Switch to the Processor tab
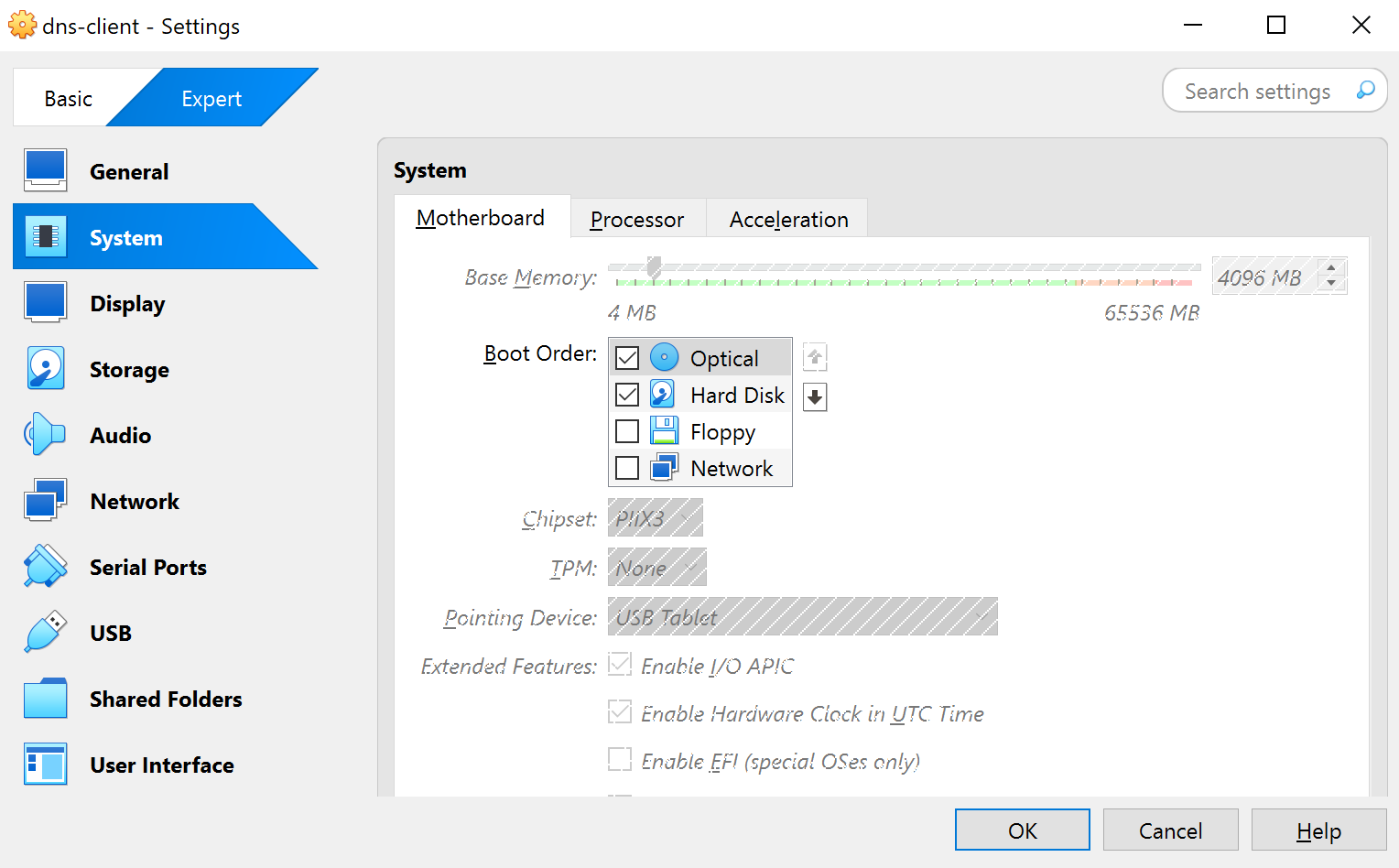 click(x=637, y=220)
